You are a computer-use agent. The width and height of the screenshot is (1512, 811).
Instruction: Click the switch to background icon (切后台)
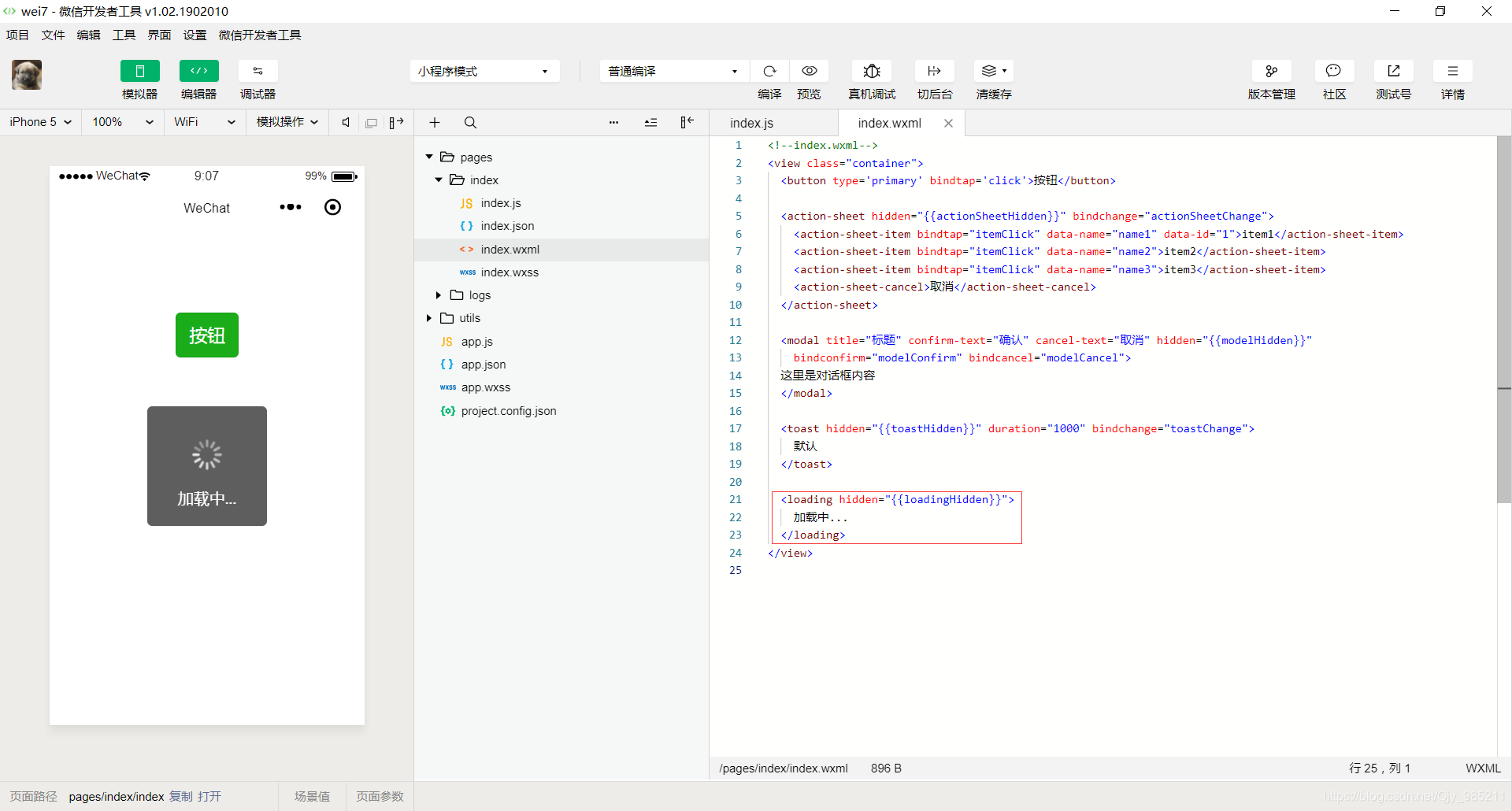tap(935, 71)
